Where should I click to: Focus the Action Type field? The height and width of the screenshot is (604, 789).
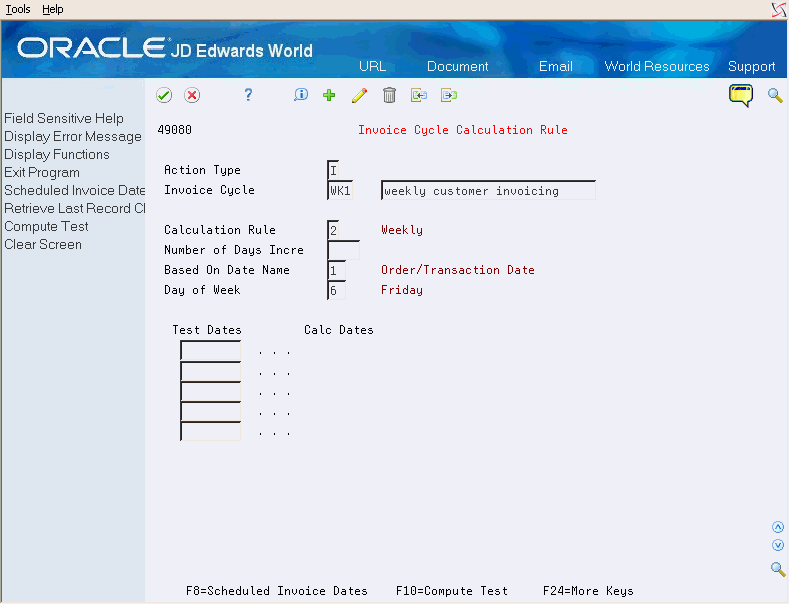pos(333,170)
